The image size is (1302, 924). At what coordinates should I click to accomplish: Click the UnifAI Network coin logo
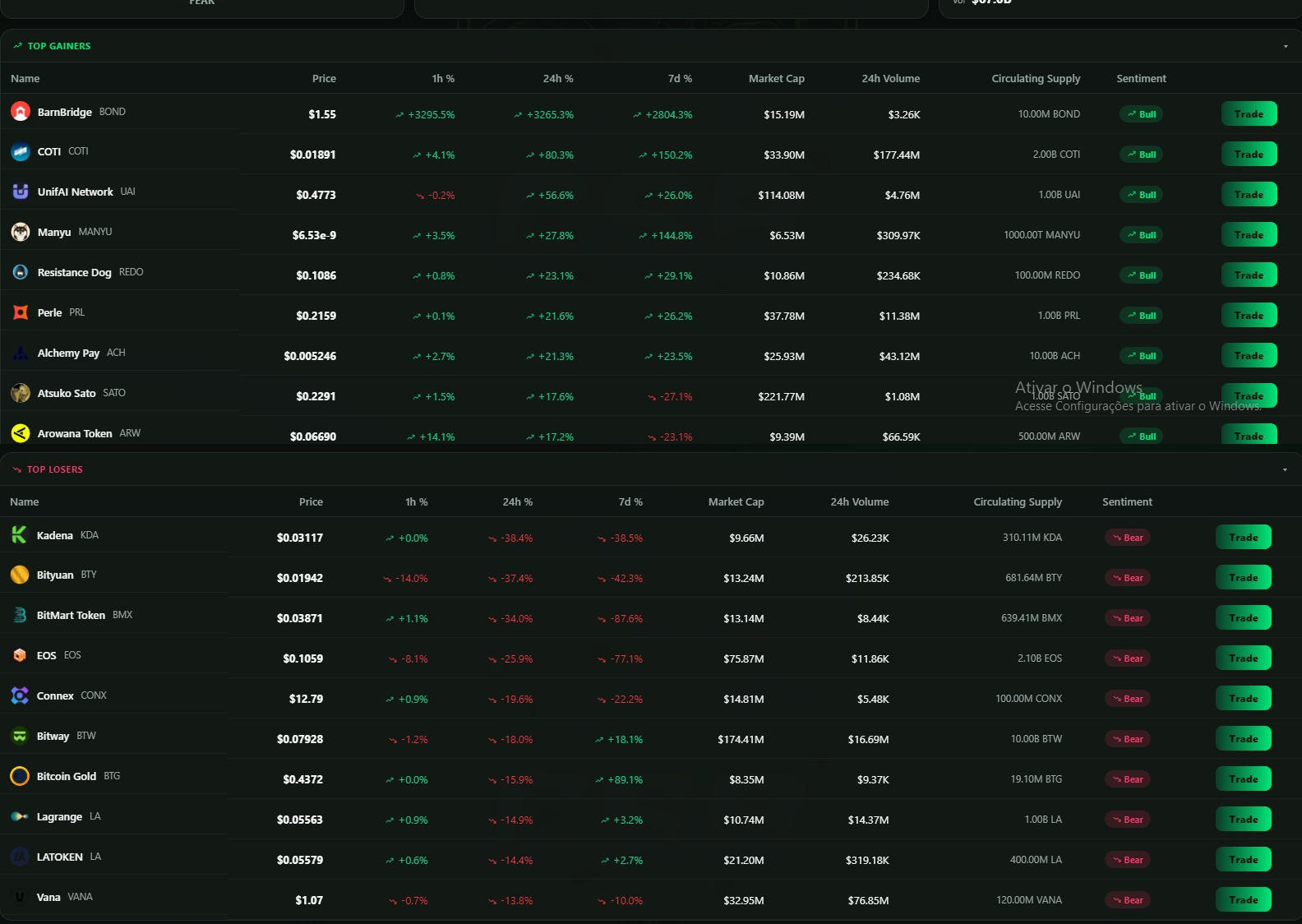pos(21,192)
